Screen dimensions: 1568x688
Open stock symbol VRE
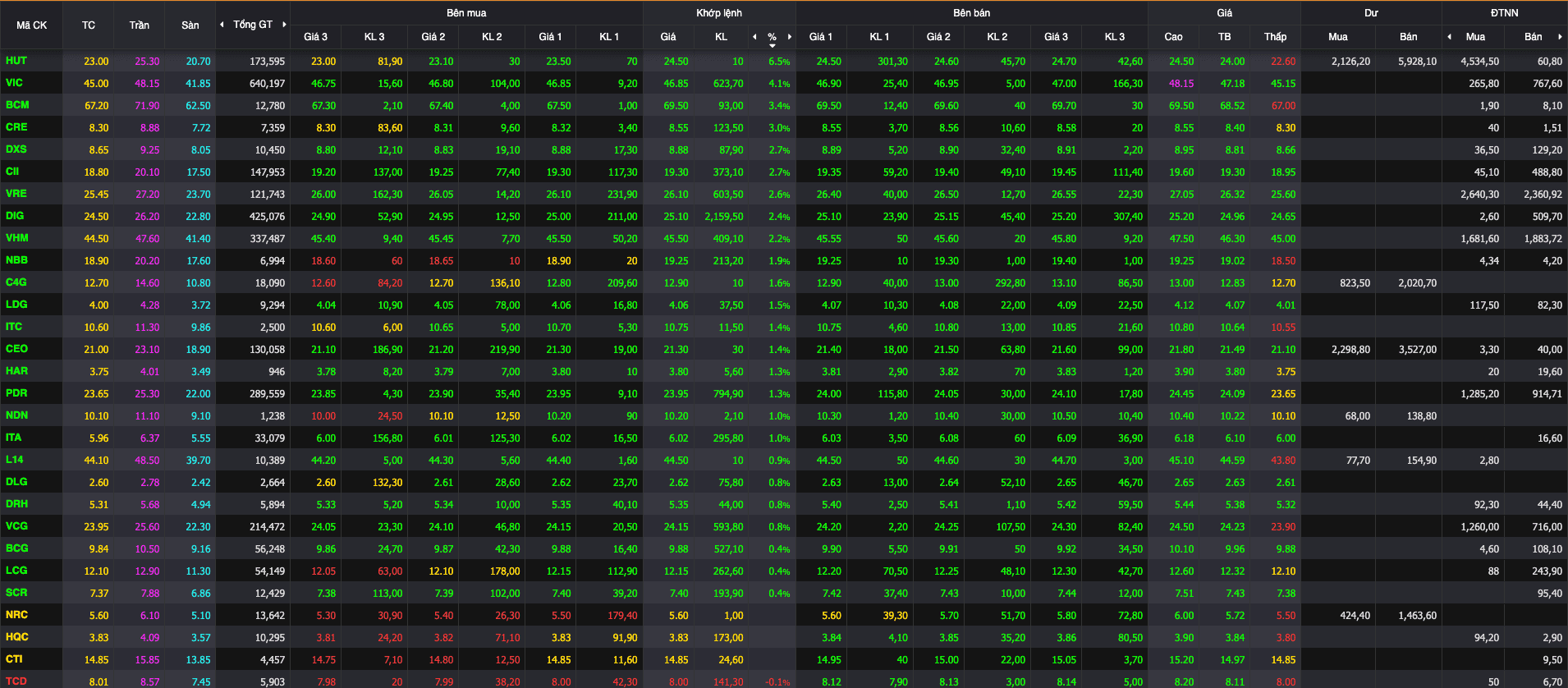click(16, 194)
